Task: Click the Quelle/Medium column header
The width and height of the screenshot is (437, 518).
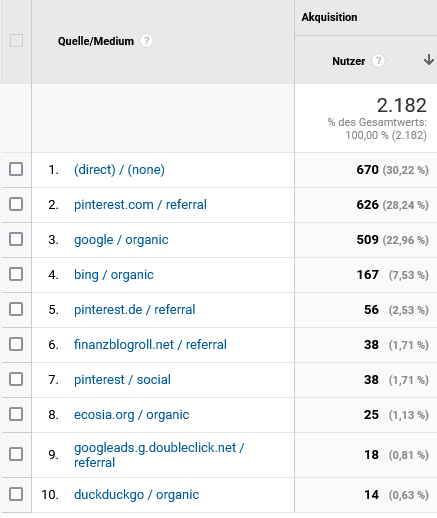Action: (x=96, y=41)
